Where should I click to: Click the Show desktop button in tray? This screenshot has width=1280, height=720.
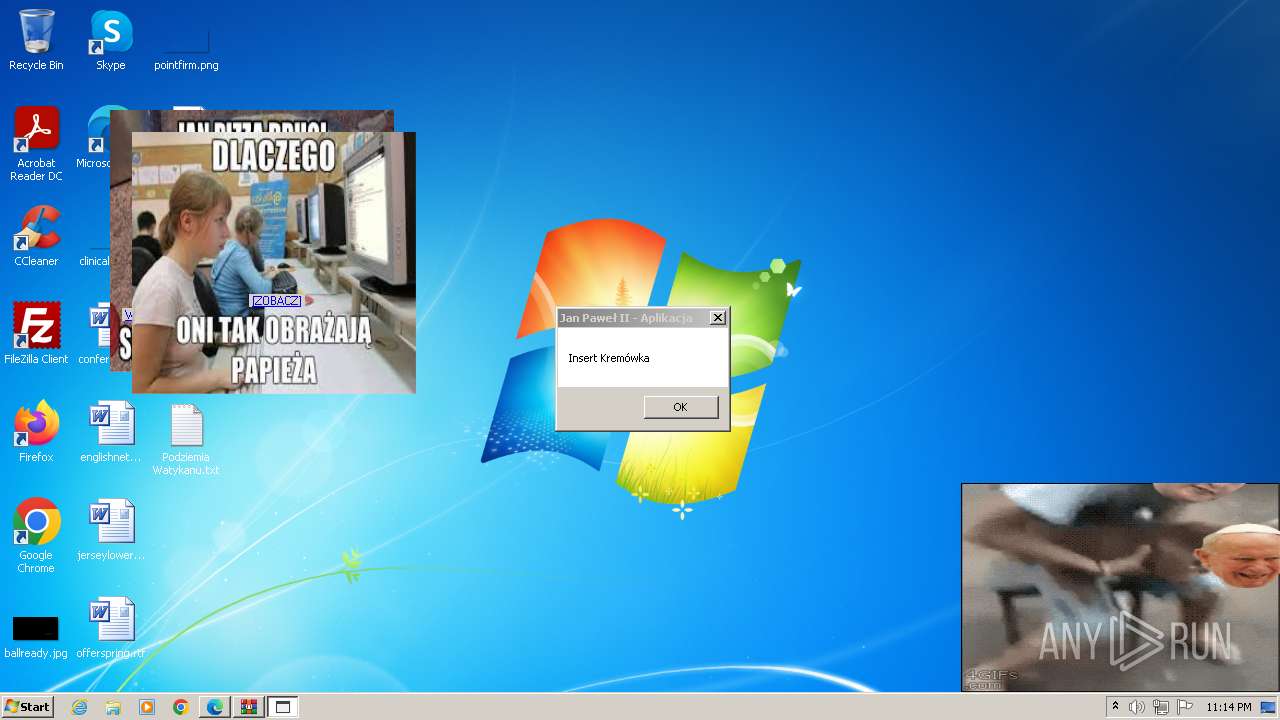click(x=1268, y=707)
